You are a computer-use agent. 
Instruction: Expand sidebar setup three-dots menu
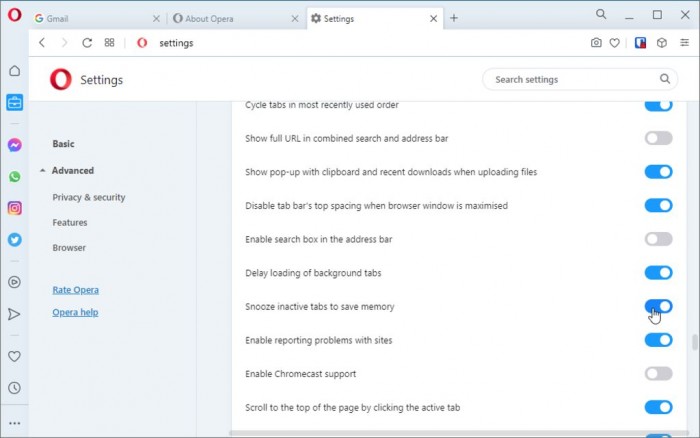pos(14,423)
